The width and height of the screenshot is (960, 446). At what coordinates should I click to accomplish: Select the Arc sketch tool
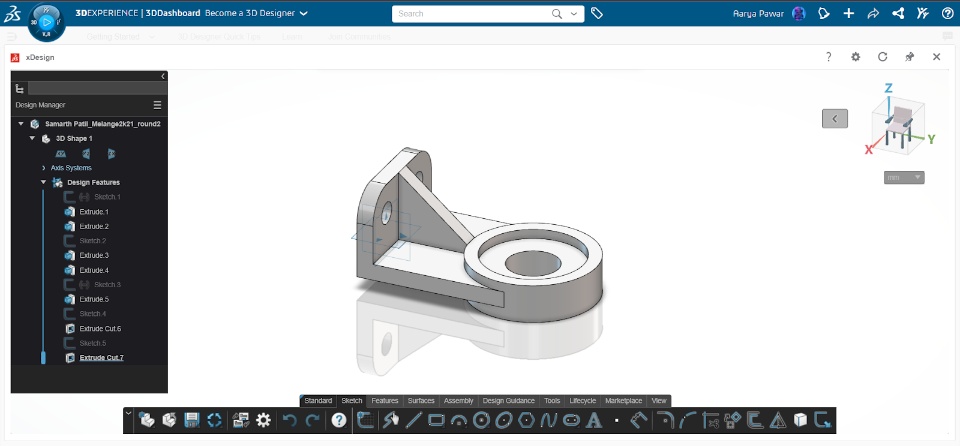[x=459, y=420]
